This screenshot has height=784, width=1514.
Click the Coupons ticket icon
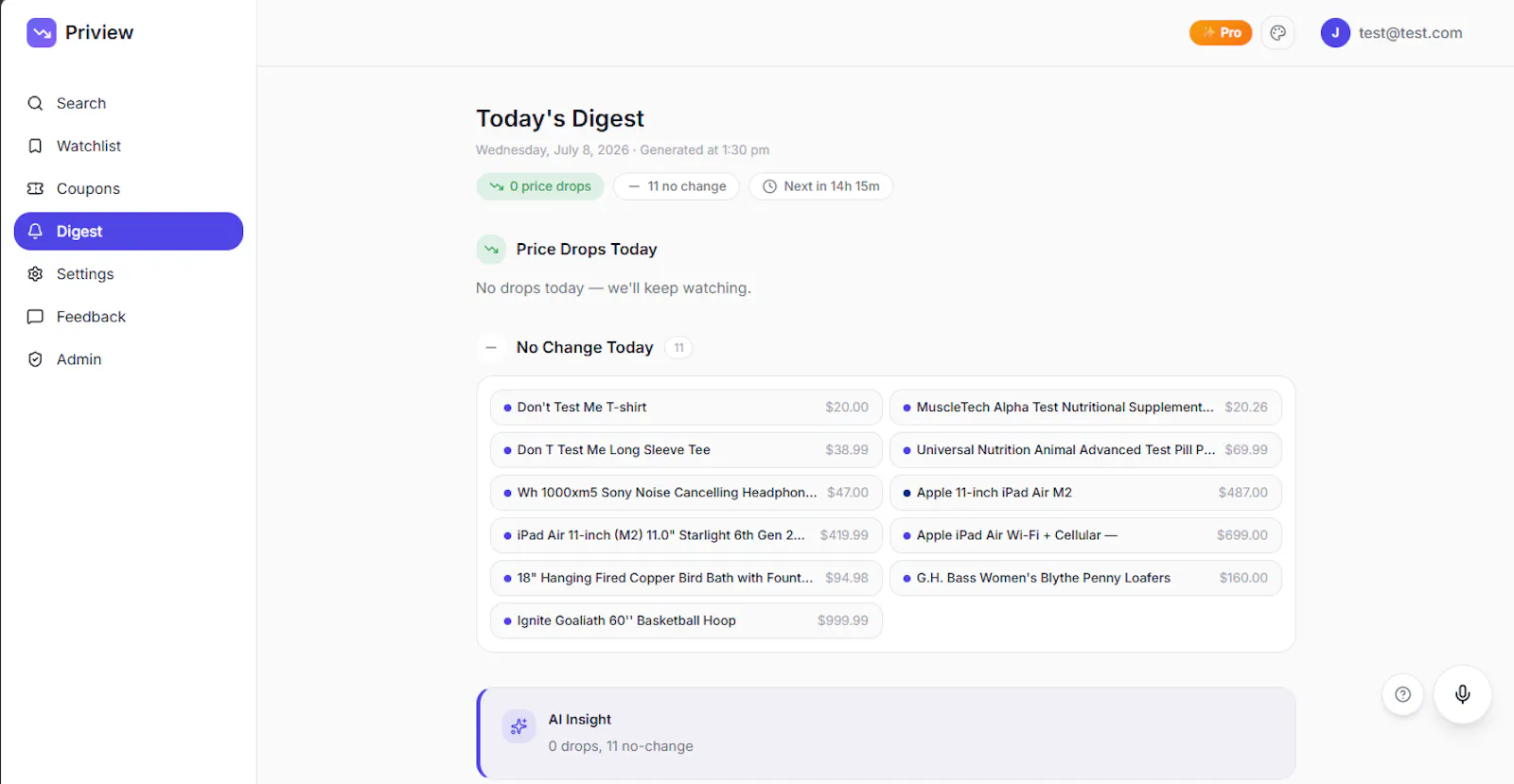(x=35, y=188)
